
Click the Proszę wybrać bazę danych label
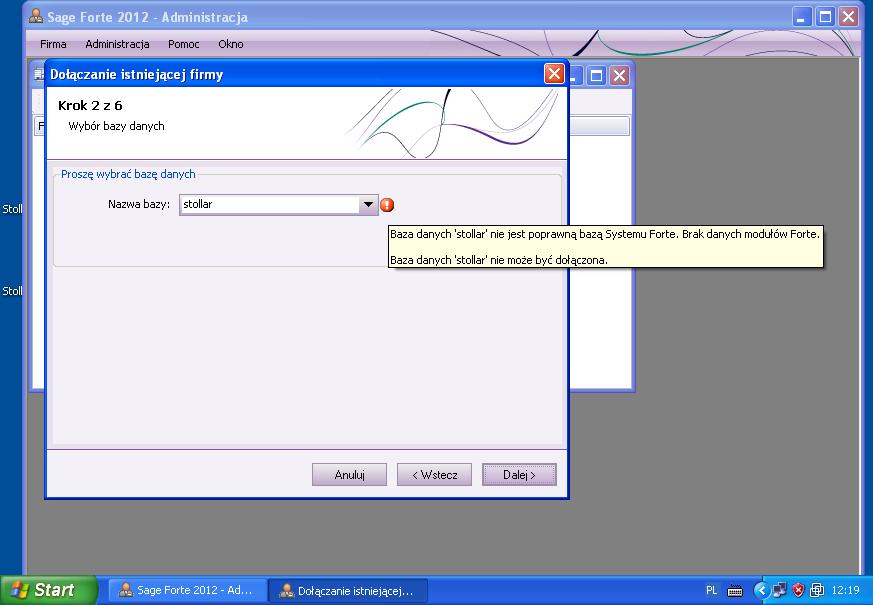128,174
